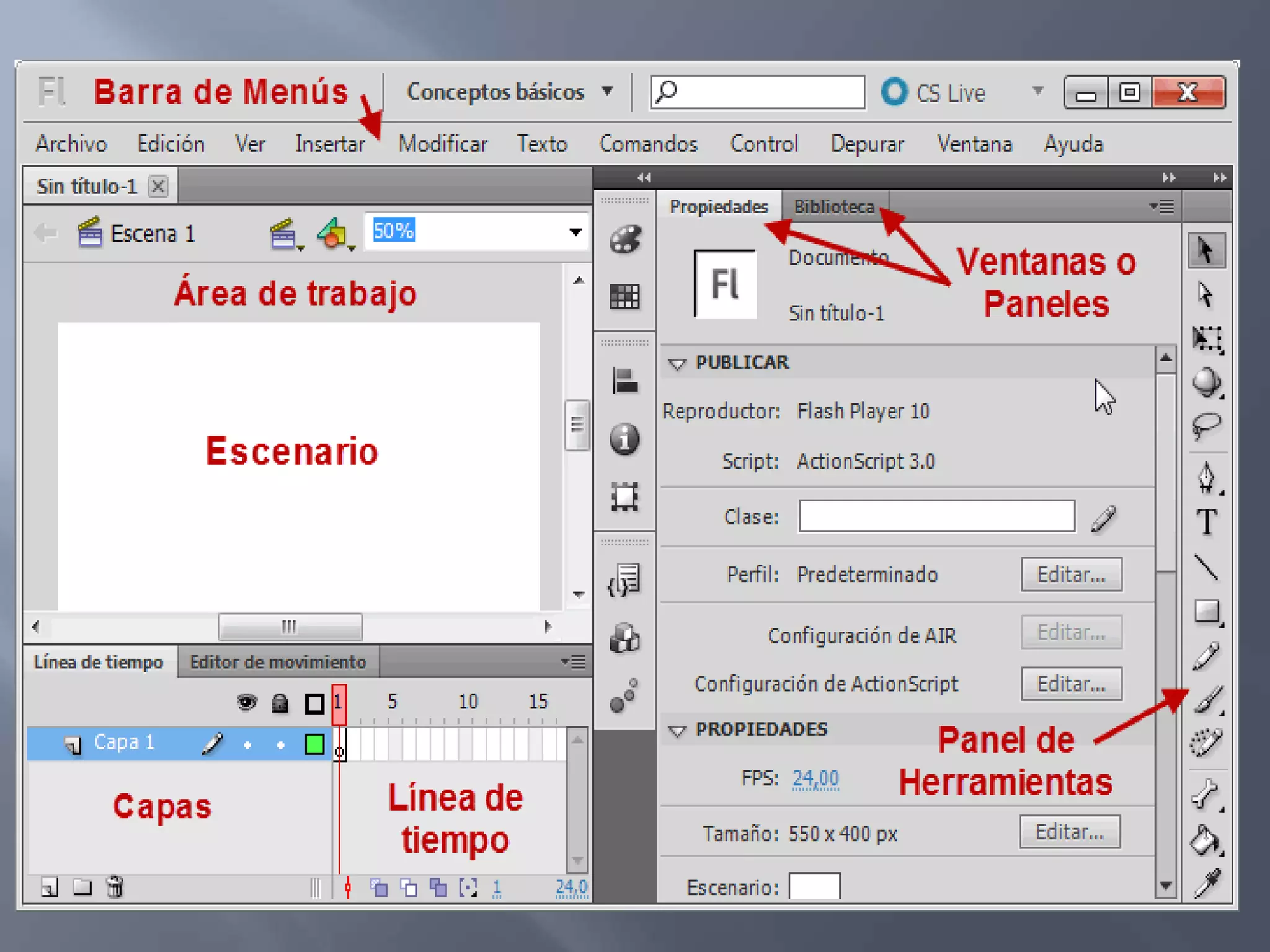Select the Paint Bucket tool

1205,840
